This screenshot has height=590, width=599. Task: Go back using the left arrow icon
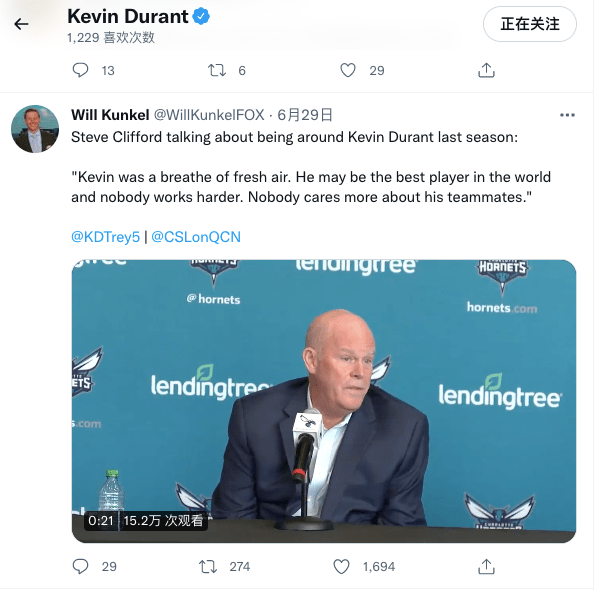point(21,24)
